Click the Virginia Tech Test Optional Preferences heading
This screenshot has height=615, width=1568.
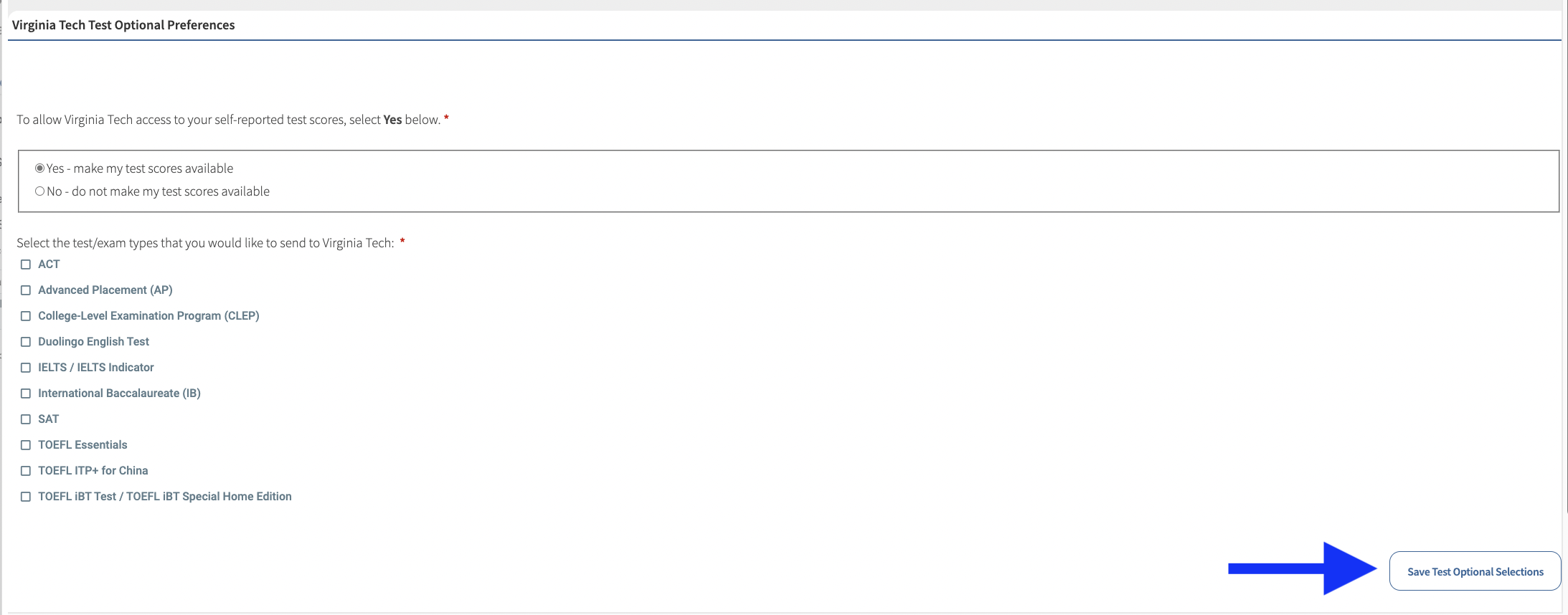(123, 25)
